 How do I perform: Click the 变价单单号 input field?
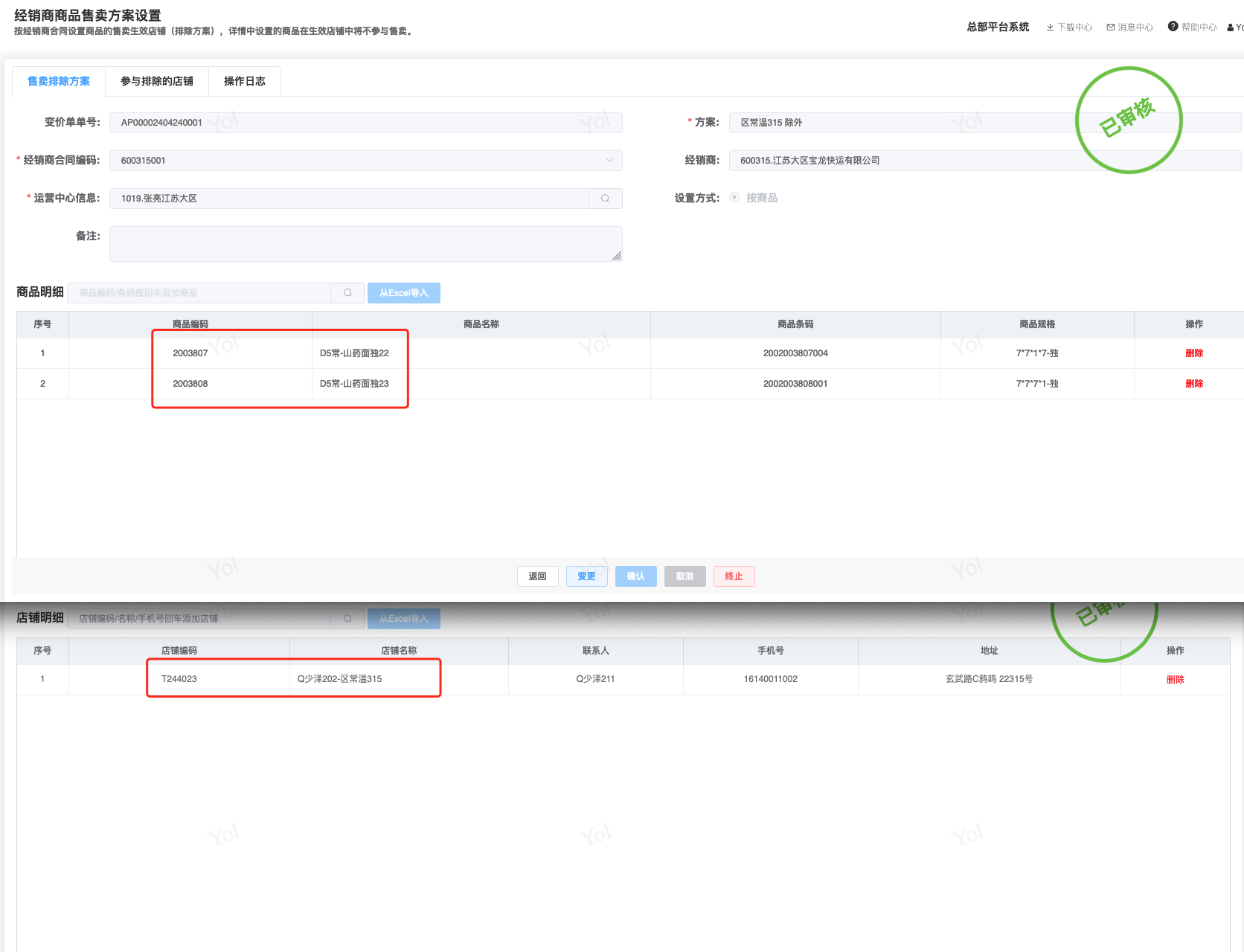click(x=366, y=123)
